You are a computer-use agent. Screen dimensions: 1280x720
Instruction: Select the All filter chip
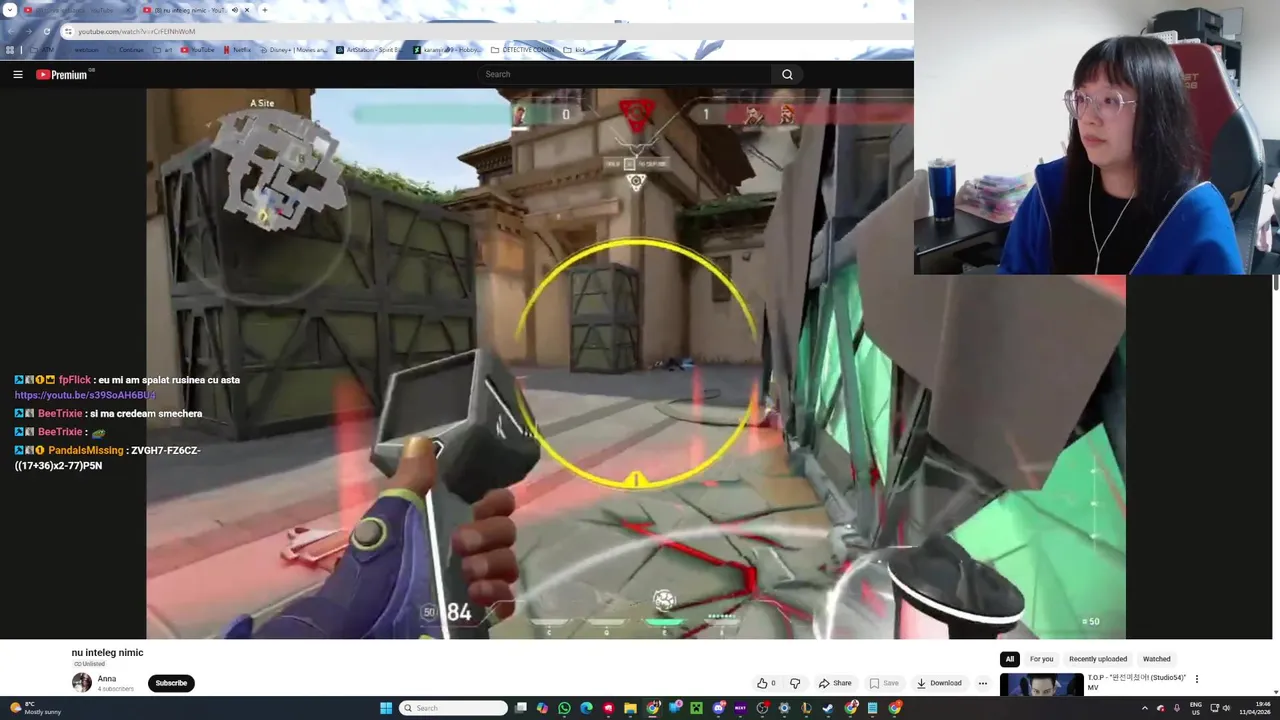pos(1010,659)
